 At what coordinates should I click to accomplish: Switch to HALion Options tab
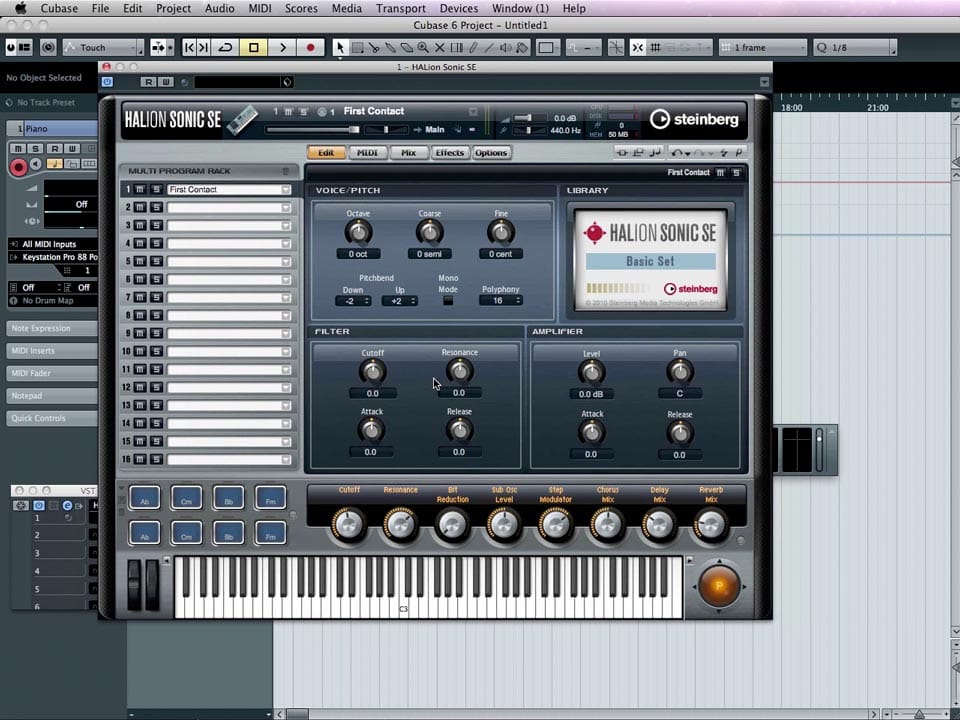[491, 152]
